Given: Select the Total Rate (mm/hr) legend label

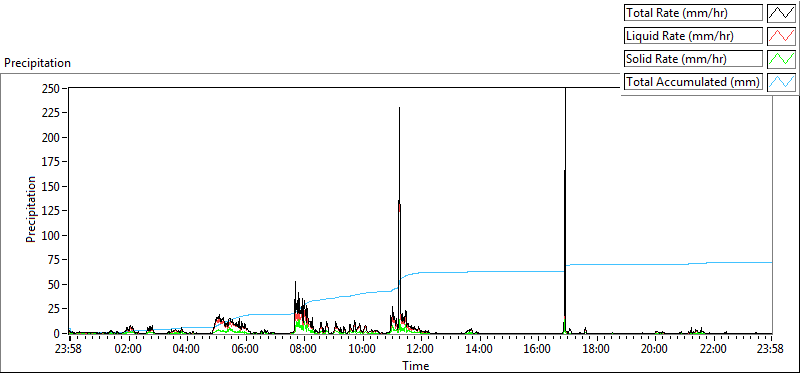Looking at the screenshot, I should pyautogui.click(x=693, y=13).
